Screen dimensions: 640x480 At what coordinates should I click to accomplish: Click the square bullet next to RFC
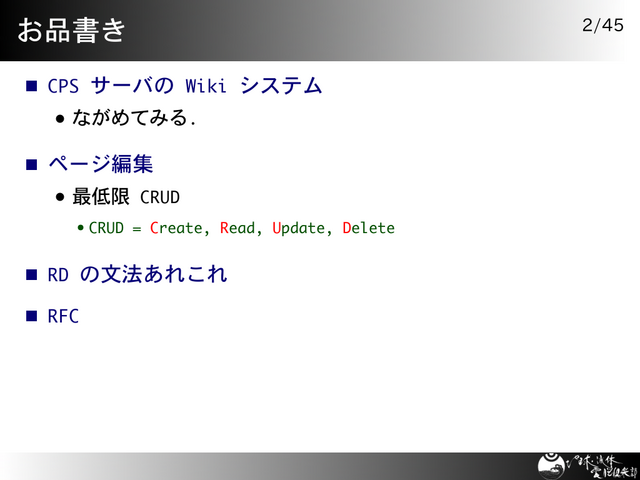[x=32, y=317]
